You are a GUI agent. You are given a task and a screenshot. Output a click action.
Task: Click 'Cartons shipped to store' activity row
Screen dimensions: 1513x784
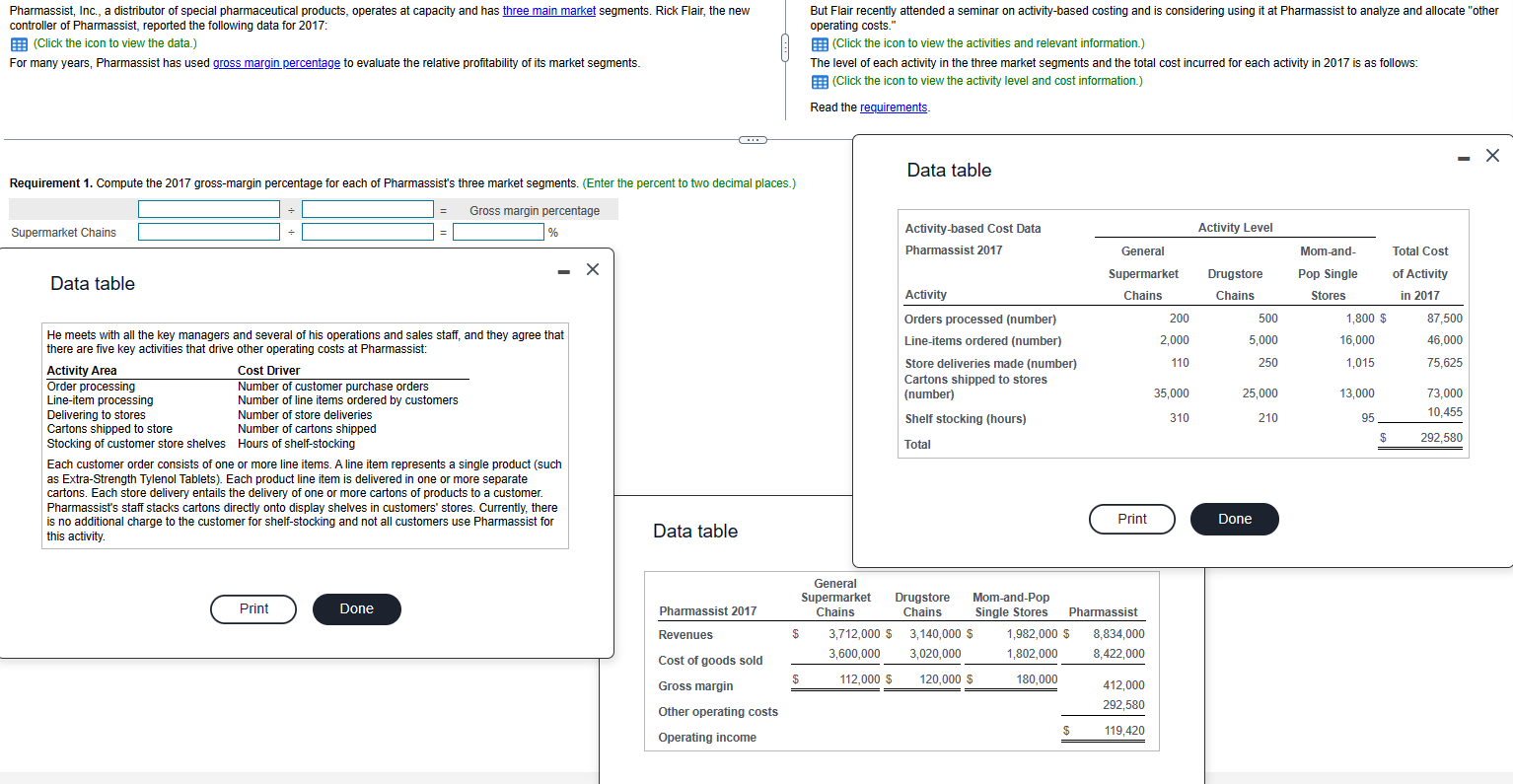109,429
